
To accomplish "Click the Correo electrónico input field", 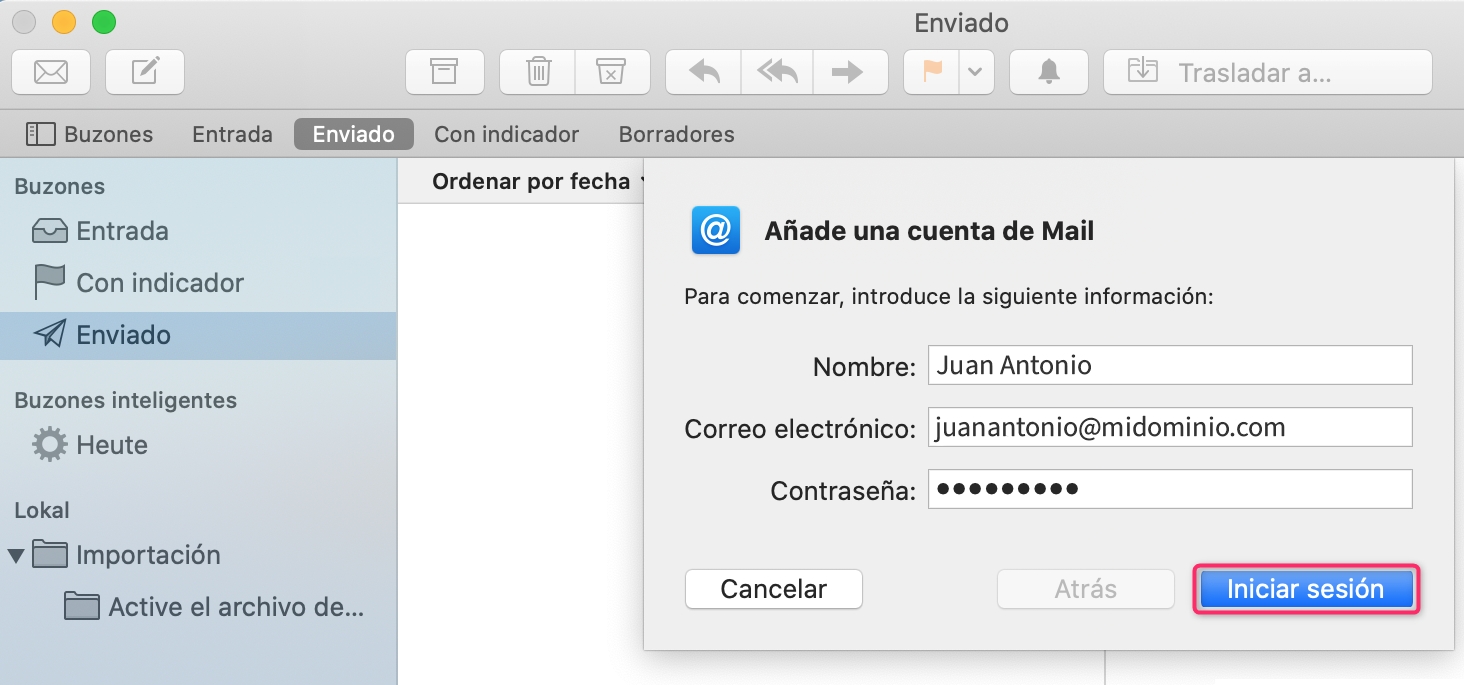I will coord(1169,428).
